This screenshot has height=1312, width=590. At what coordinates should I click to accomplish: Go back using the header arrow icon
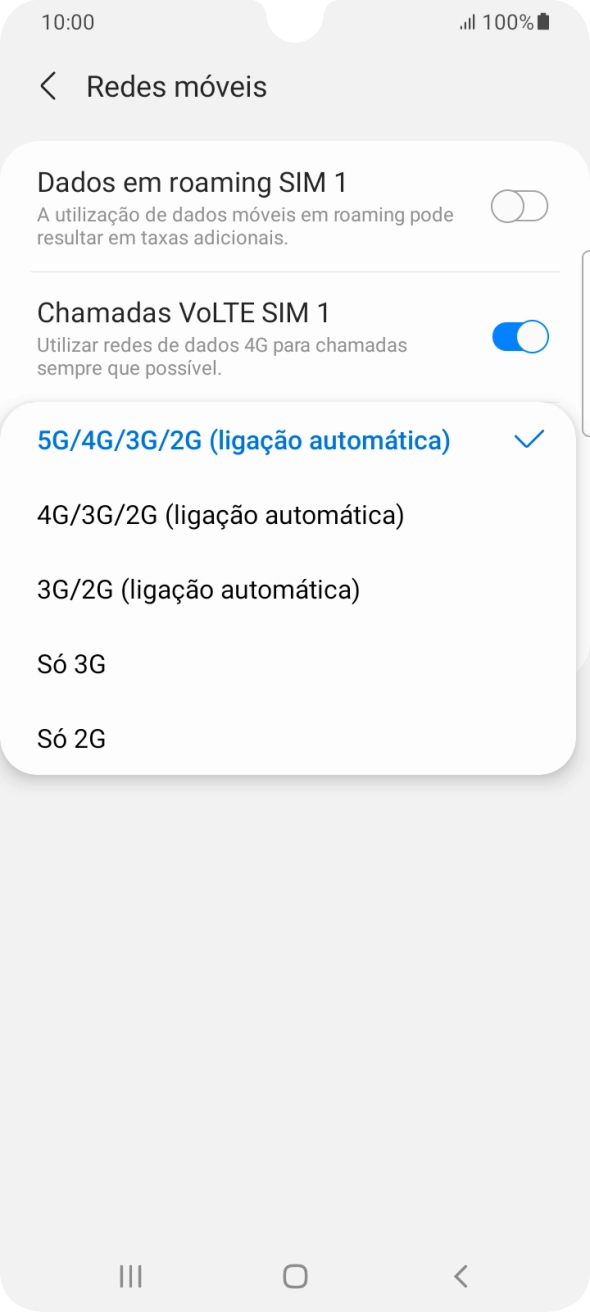(x=47, y=87)
